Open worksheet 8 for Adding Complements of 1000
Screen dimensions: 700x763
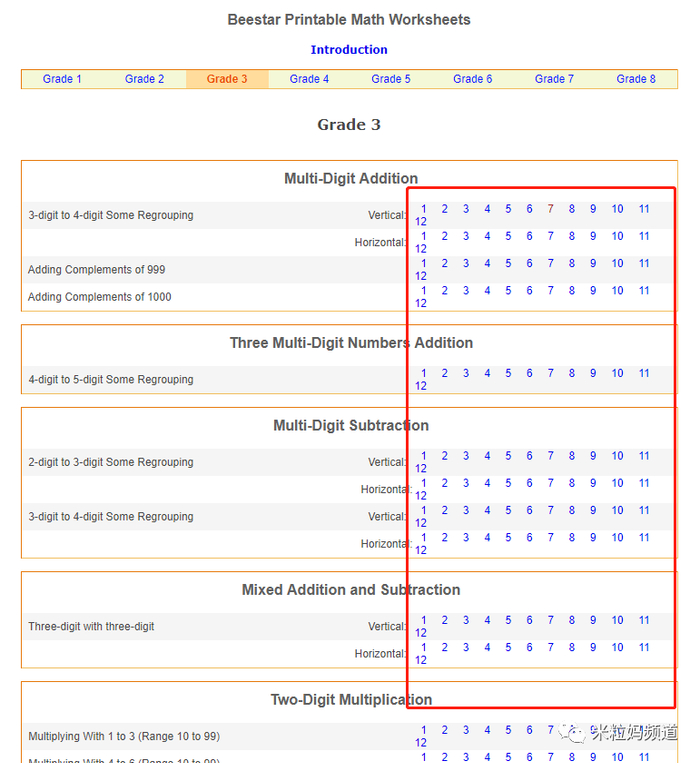pos(572,291)
